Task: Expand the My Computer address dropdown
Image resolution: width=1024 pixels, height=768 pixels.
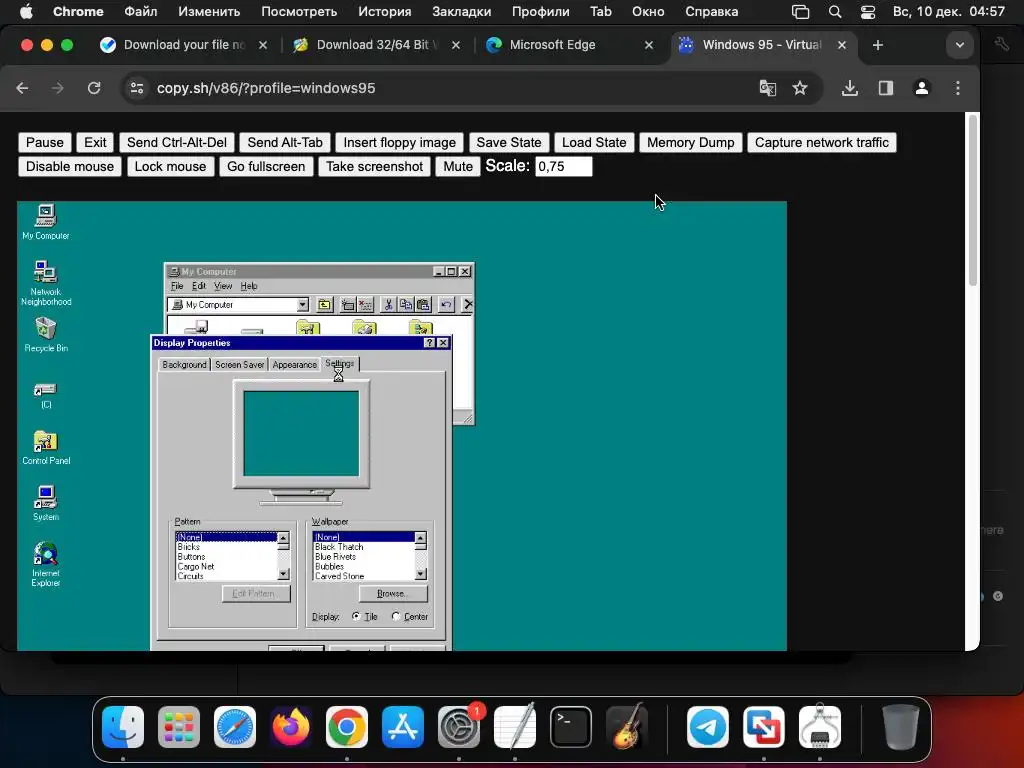Action: tap(302, 305)
